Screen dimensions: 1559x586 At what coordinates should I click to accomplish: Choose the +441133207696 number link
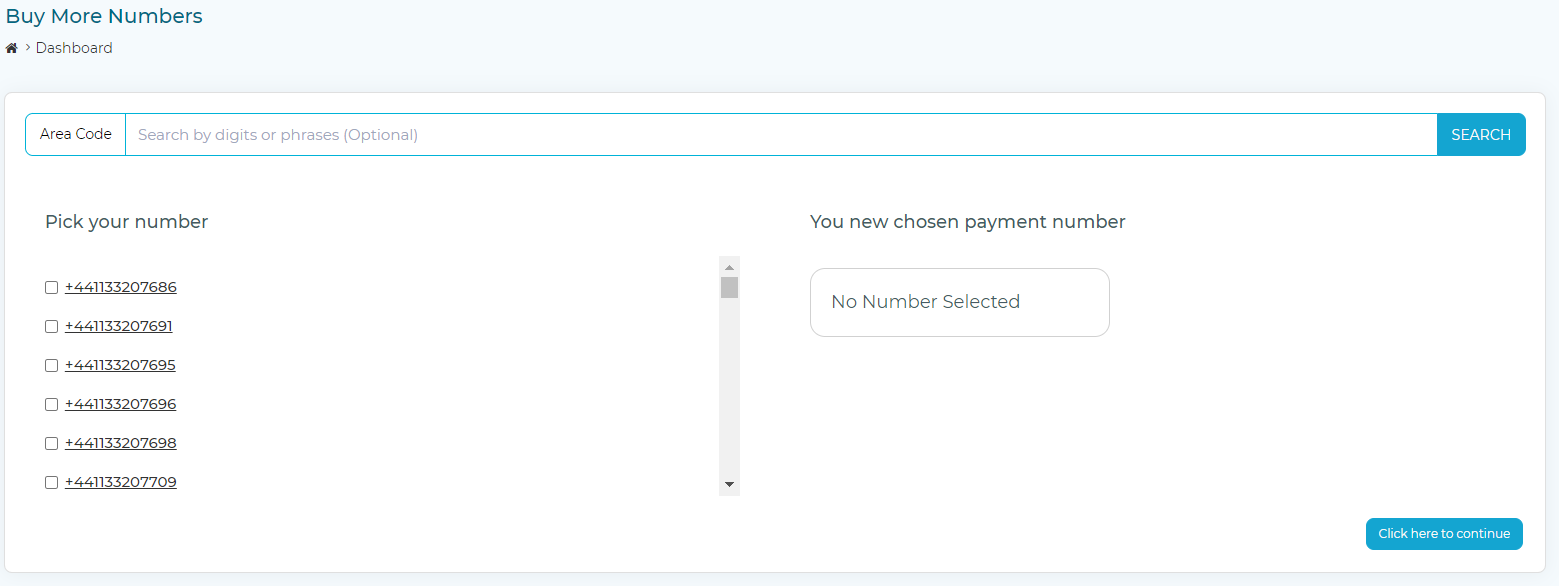click(x=121, y=404)
